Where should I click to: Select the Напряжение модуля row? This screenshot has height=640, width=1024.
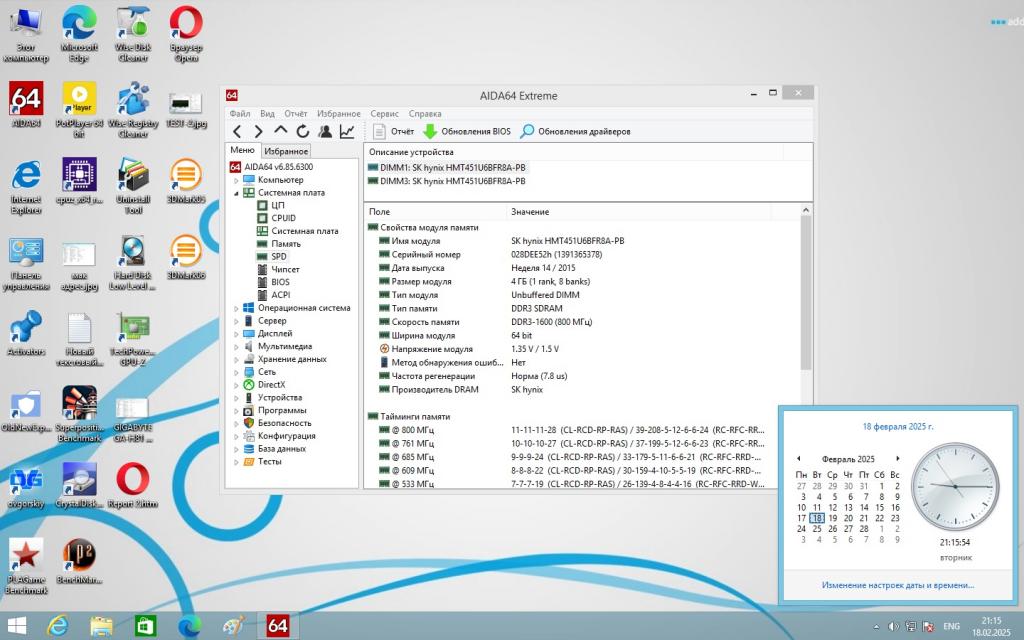point(568,349)
